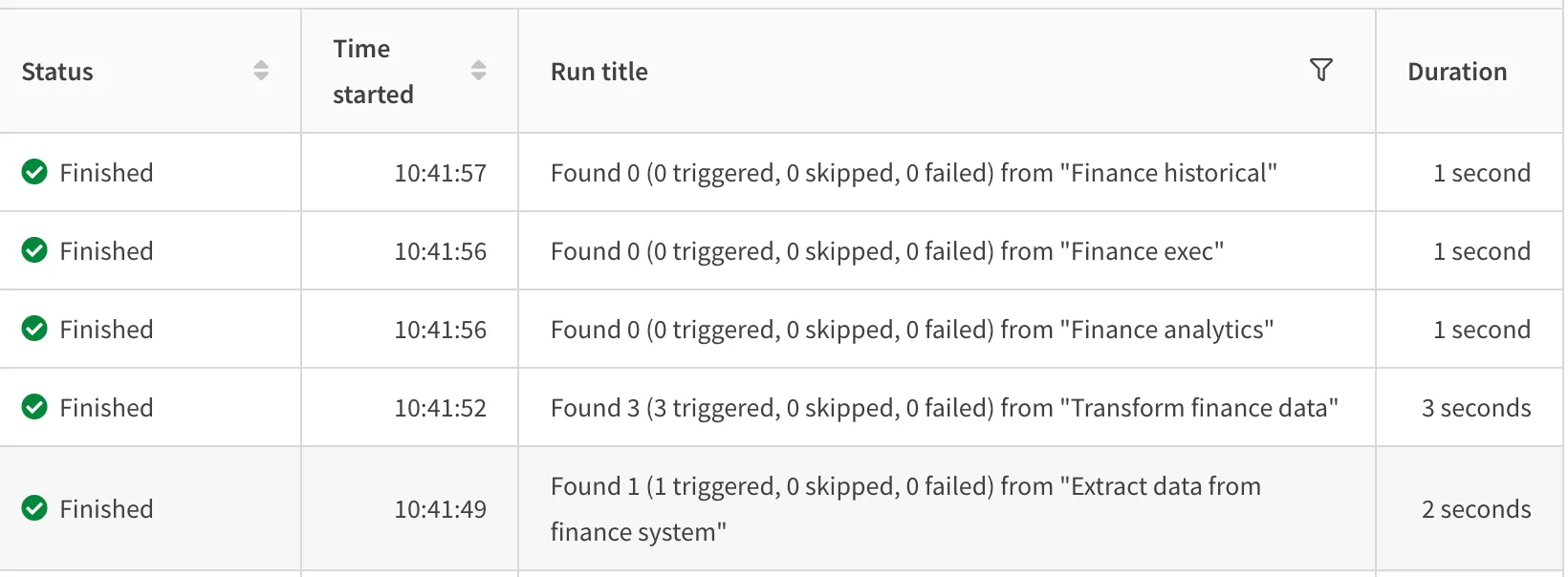
Task: Select the Finished checkmark icon beside 10:41:56 run
Action: 34,250
